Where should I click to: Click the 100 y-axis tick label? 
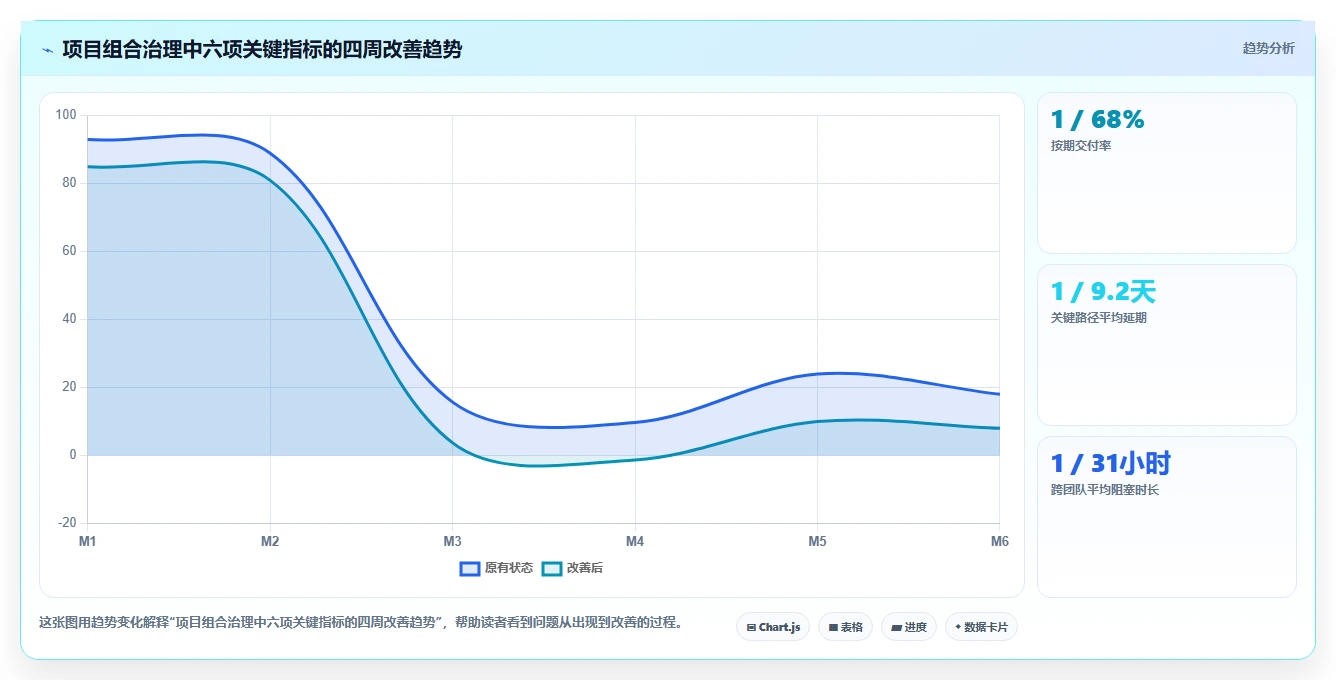pyautogui.click(x=66, y=115)
